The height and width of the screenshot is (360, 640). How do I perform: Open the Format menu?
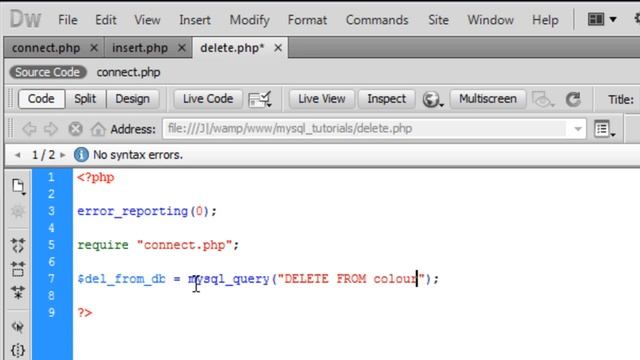click(x=307, y=20)
